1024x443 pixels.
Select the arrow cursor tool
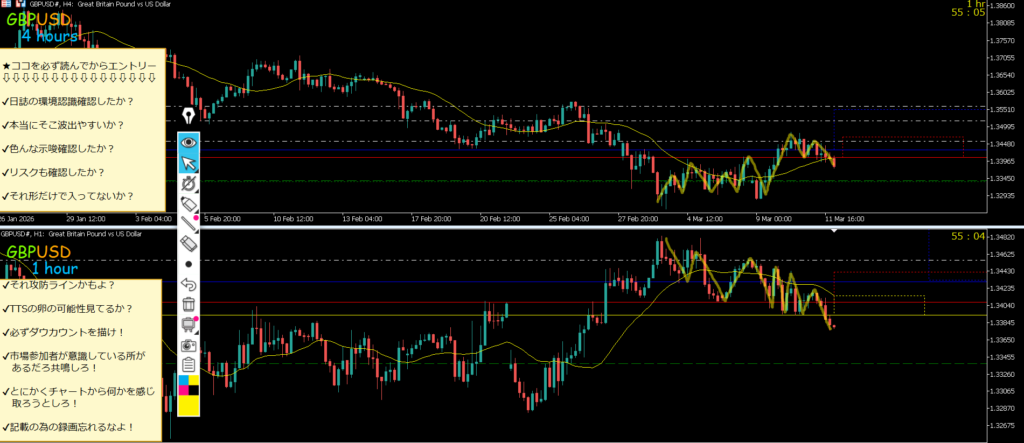point(188,163)
